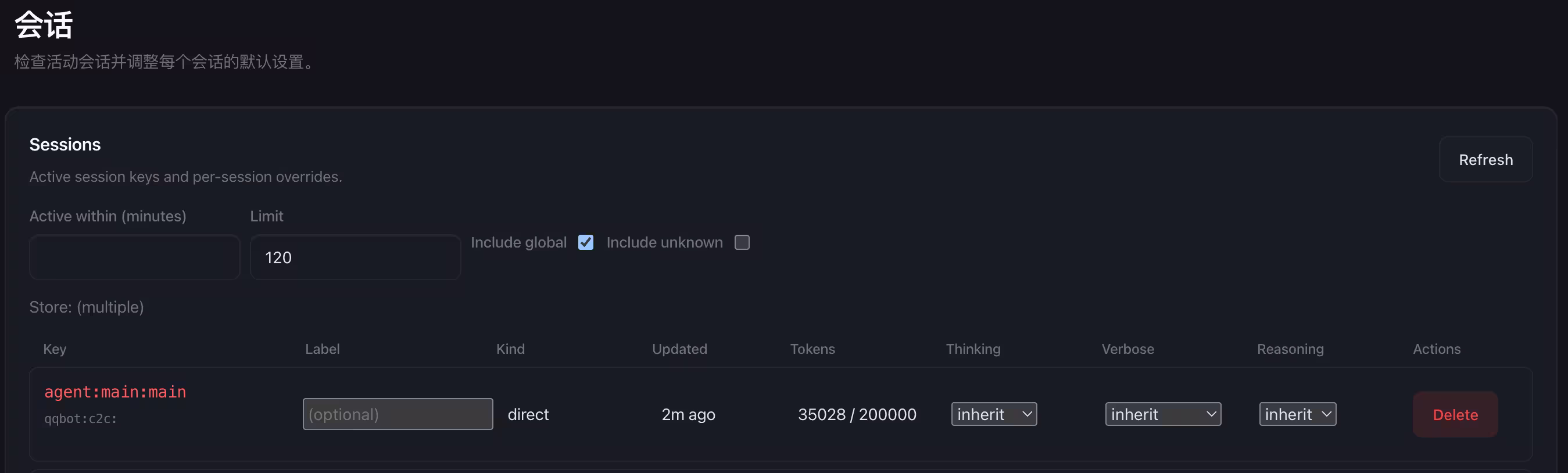The height and width of the screenshot is (473, 1568).
Task: Click the 35028 / 200000 token count
Action: [x=857, y=414]
